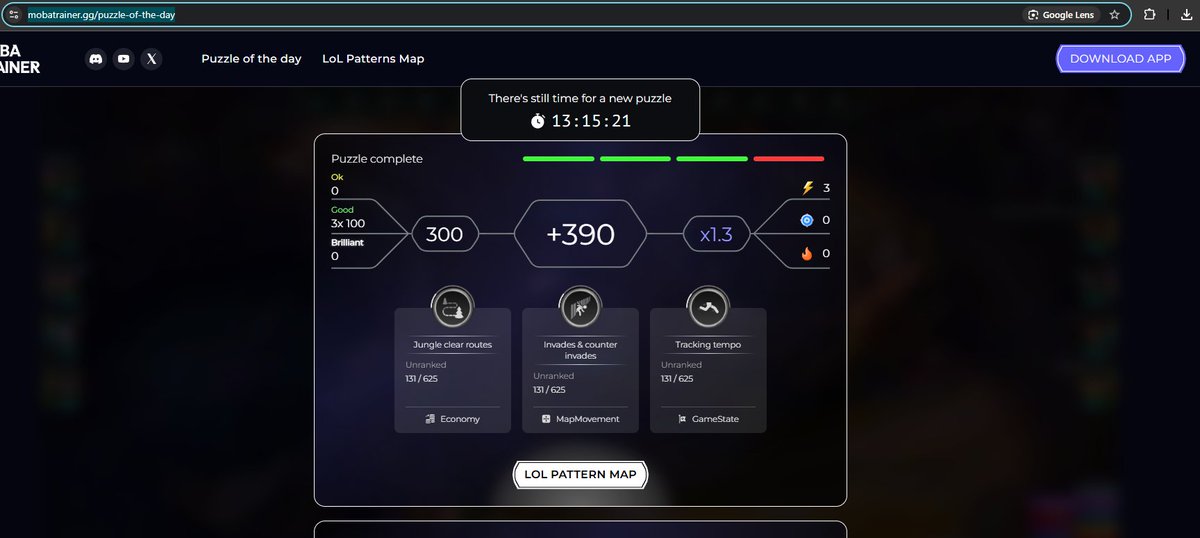The image size is (1200, 538).
Task: Click the DOWNLOAD APP button
Action: click(x=1120, y=59)
